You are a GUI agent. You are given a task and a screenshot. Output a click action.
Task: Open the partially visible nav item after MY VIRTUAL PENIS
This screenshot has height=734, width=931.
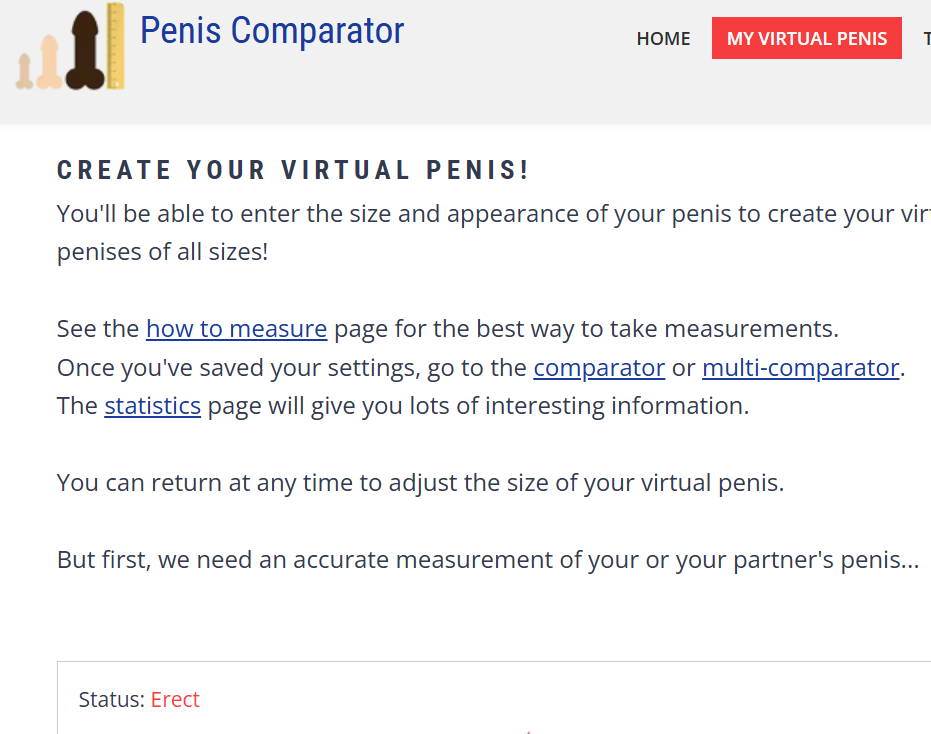click(x=927, y=38)
